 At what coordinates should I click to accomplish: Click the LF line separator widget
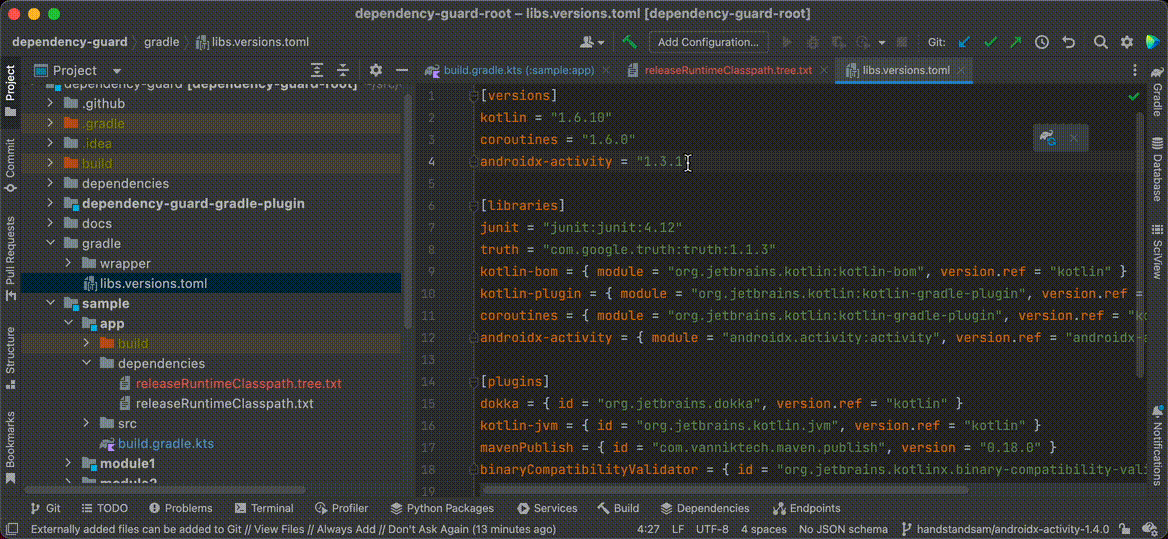point(678,529)
